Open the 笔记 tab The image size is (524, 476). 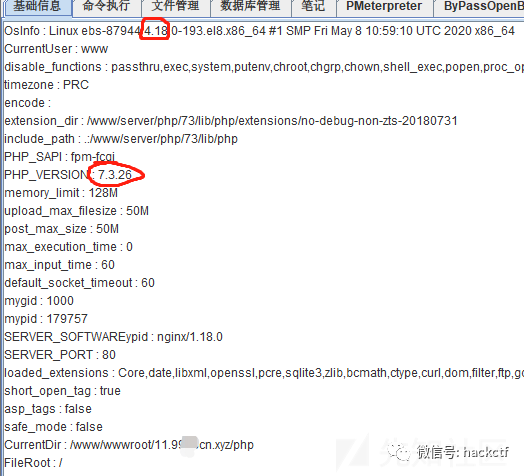[313, 7]
